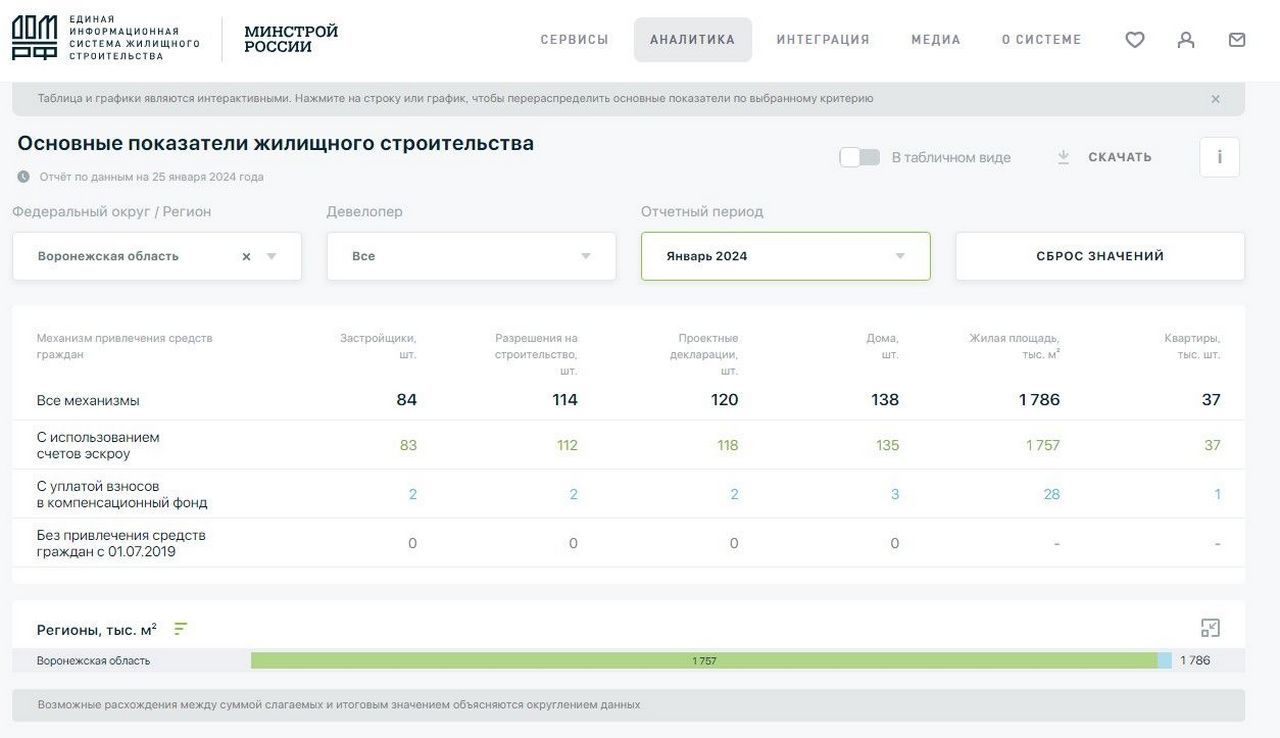
Task: Click the escrow permits value 112
Action: pyautogui.click(x=567, y=445)
